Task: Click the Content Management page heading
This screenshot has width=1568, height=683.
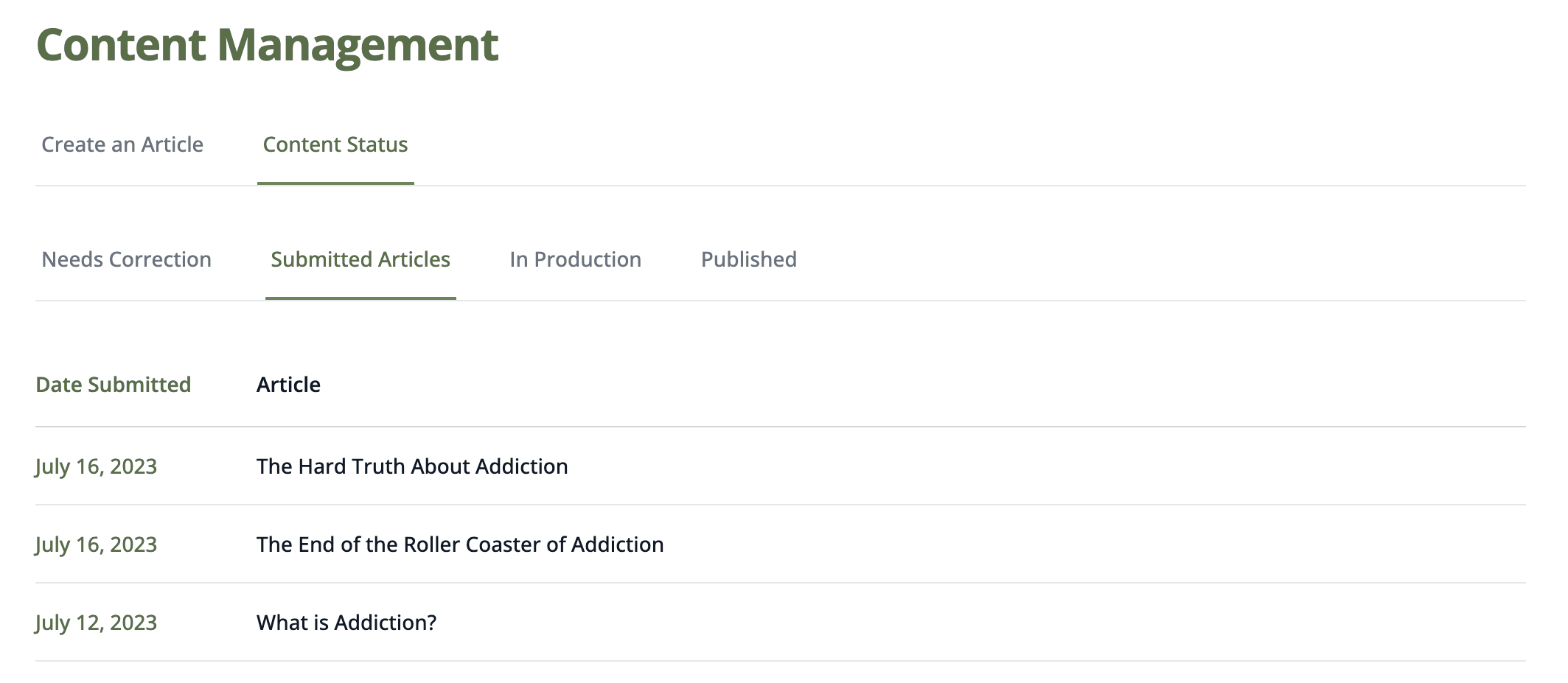Action: point(268,45)
